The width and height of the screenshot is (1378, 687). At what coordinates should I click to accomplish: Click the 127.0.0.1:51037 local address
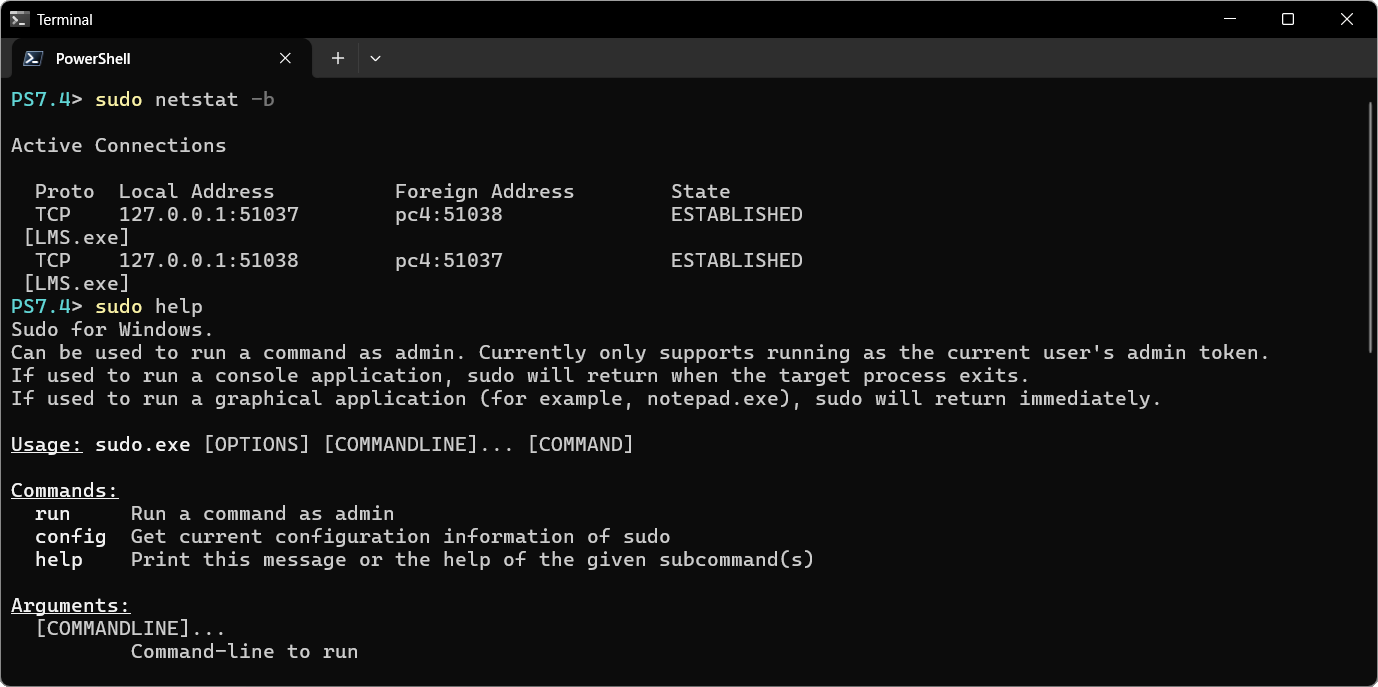coord(208,214)
